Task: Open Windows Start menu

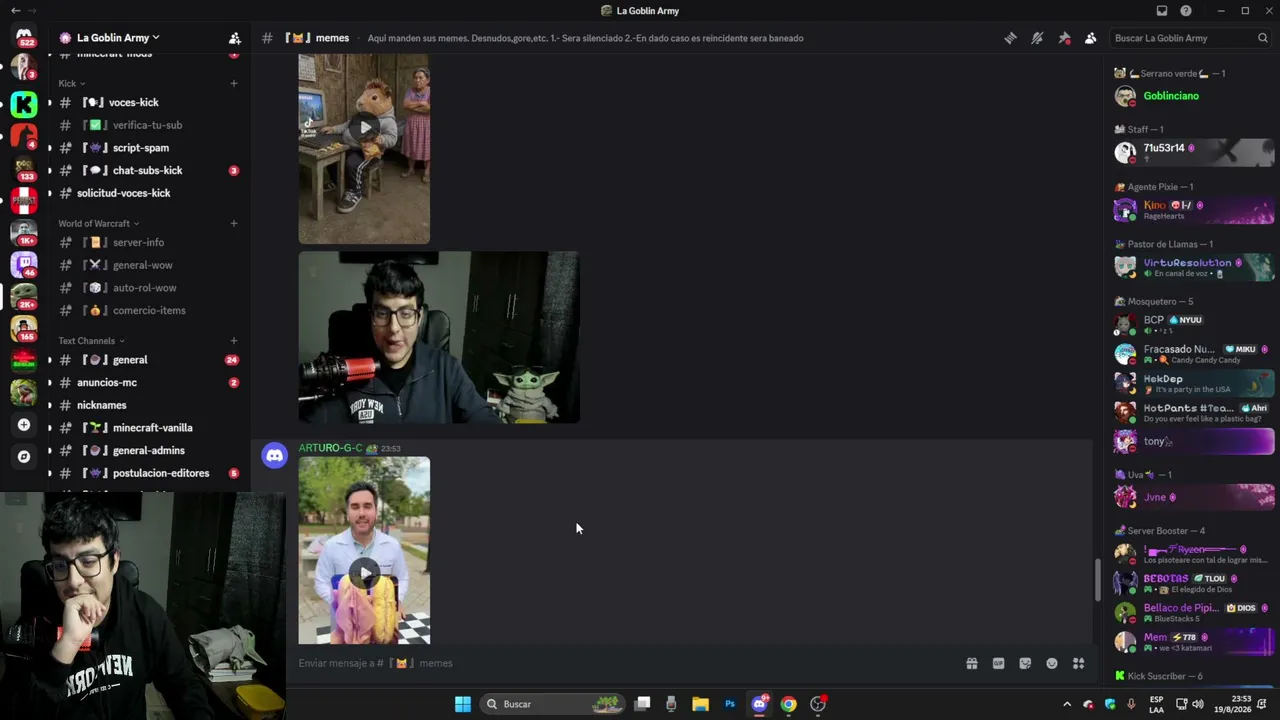Action: pos(463,704)
